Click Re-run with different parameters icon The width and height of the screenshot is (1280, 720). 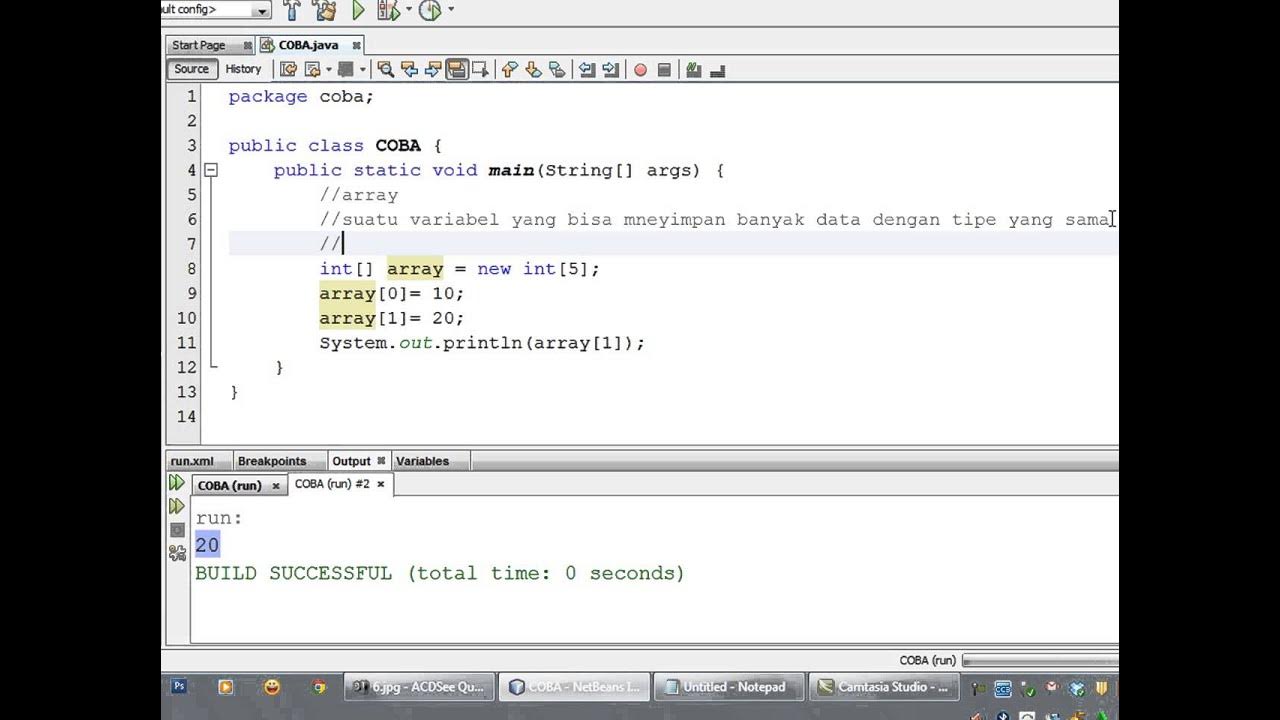pyautogui.click(x=177, y=507)
